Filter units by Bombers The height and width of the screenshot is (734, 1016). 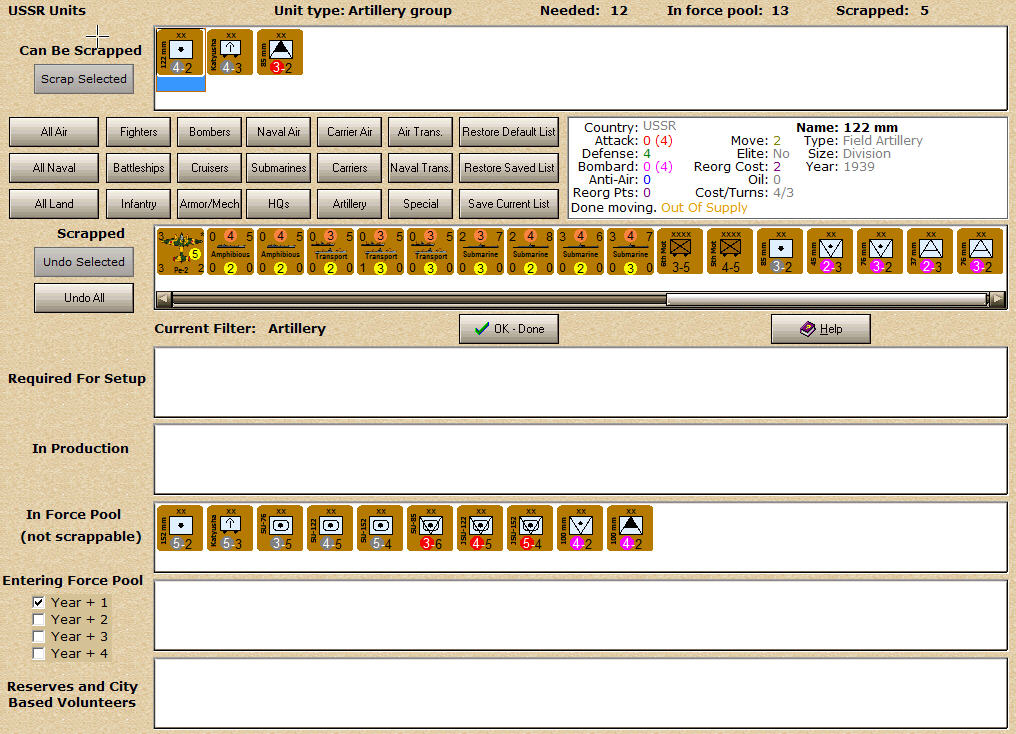[209, 132]
